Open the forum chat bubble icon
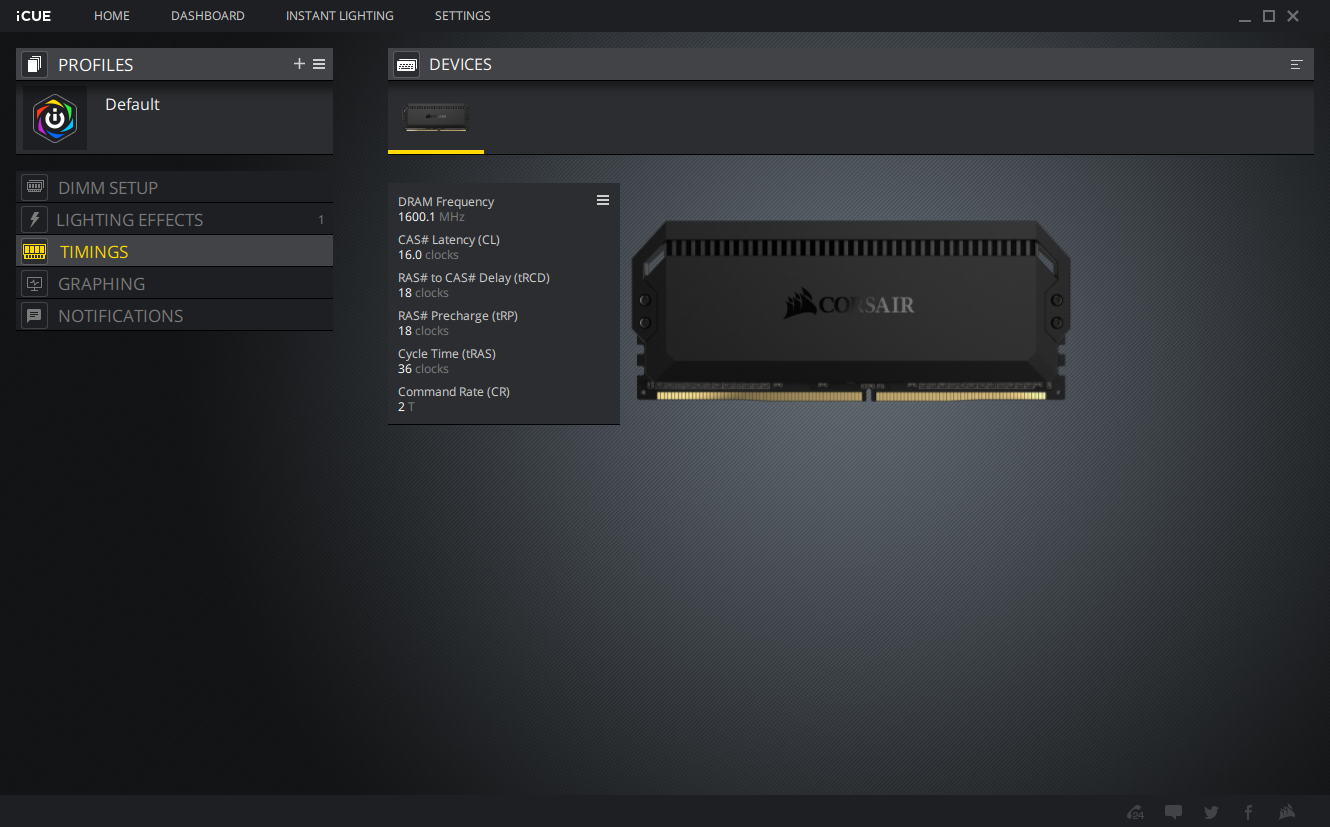This screenshot has width=1330, height=827. (1174, 812)
